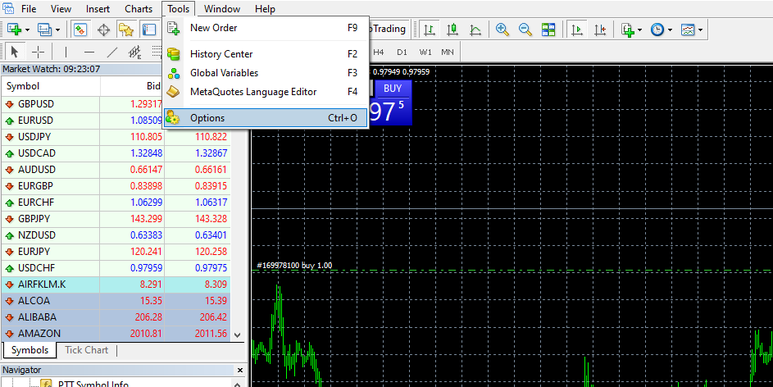Viewport: 773px width, 387px height.
Task: Select the D1 timeframe button
Action: tap(402, 52)
